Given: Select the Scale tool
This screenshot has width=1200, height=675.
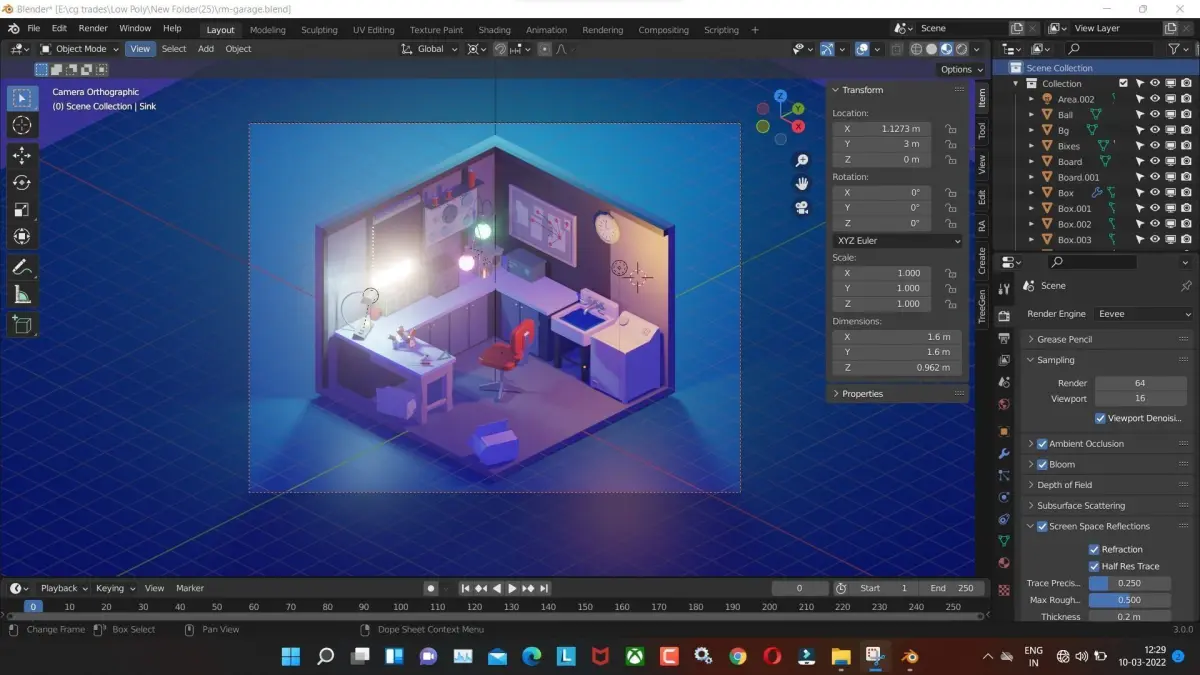Looking at the screenshot, I should click(x=22, y=210).
